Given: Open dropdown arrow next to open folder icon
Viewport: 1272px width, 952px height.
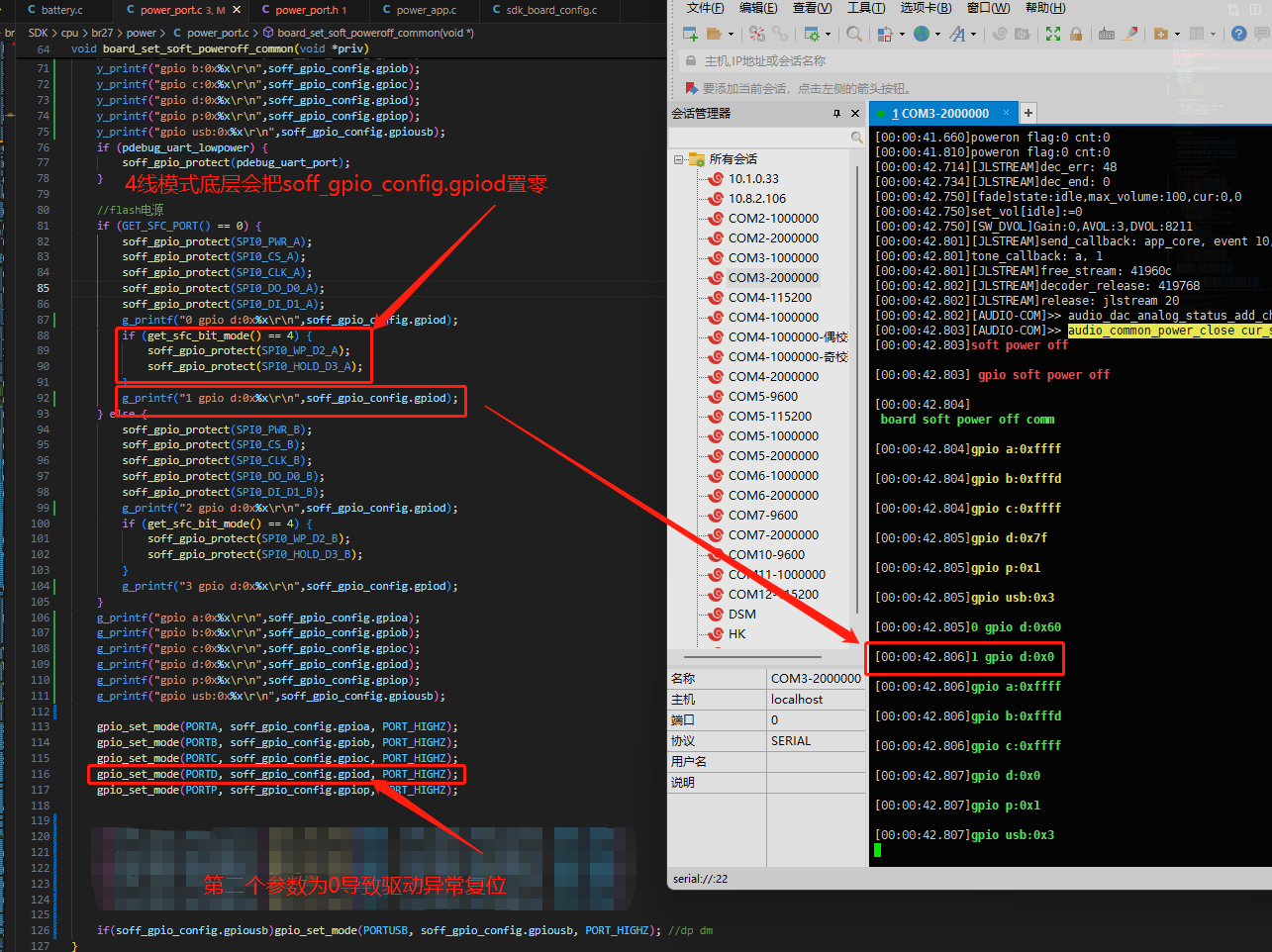Looking at the screenshot, I should [x=731, y=35].
